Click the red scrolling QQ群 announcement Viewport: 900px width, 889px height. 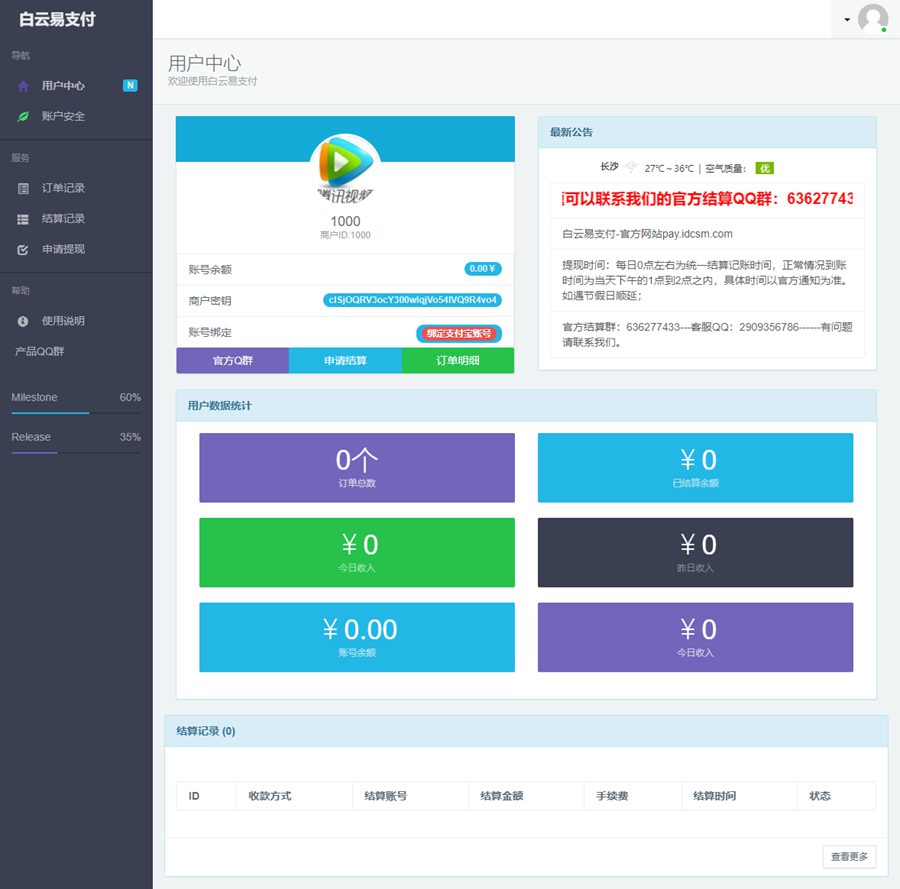707,199
